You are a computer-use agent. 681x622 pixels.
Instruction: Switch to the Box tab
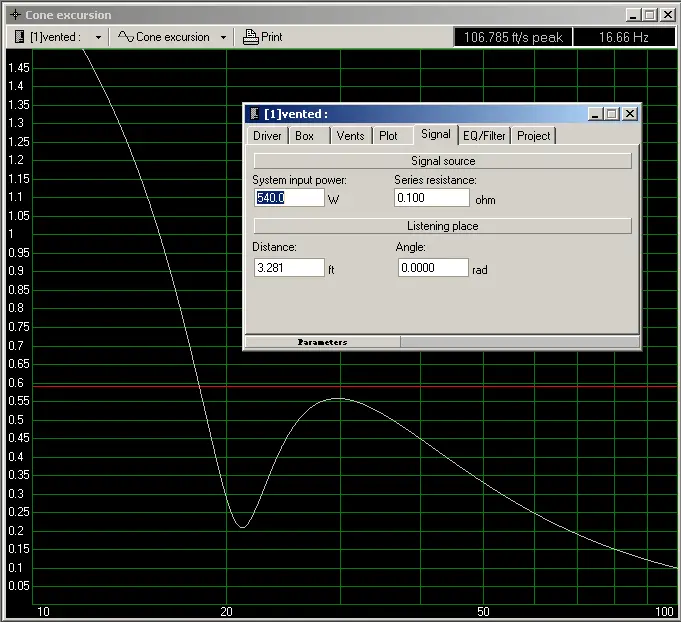304,136
